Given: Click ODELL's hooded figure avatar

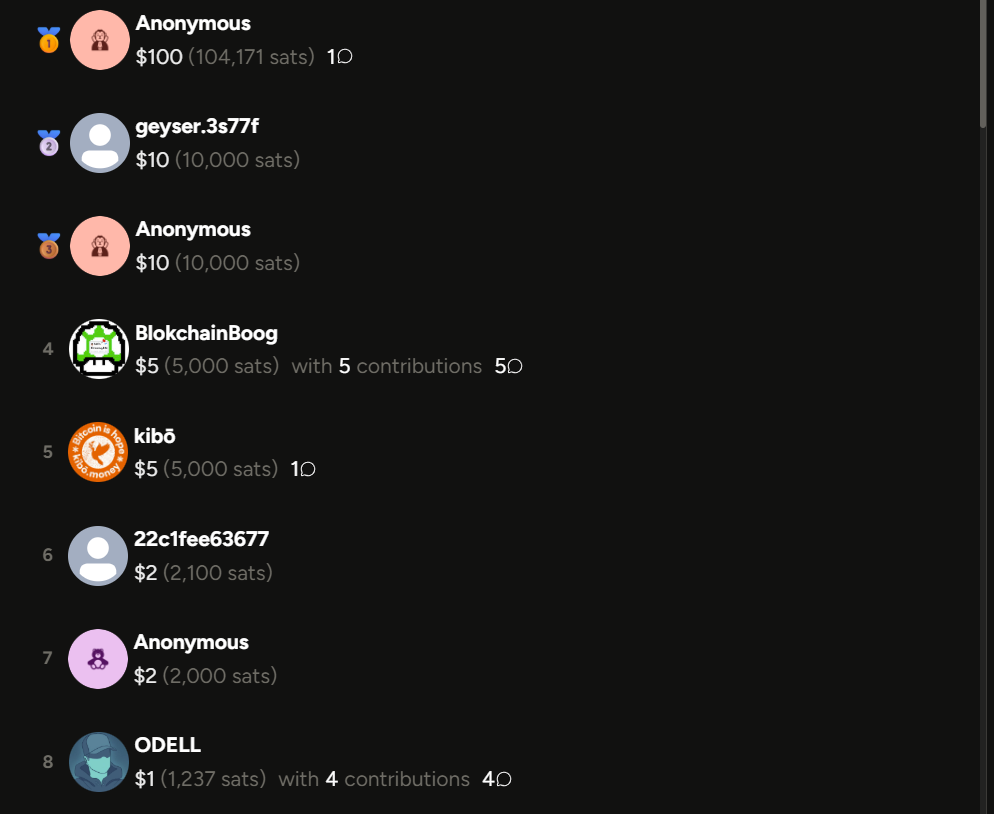Looking at the screenshot, I should pyautogui.click(x=99, y=762).
